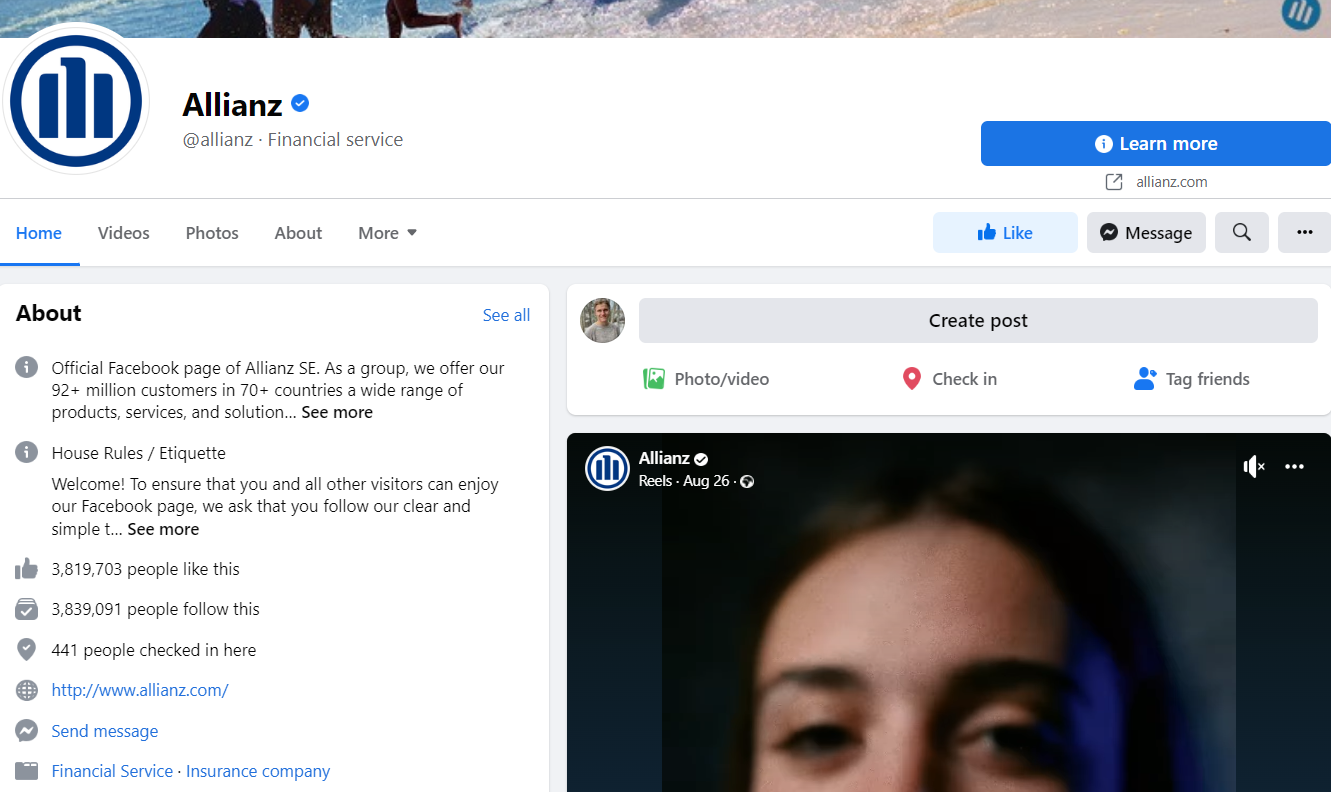Click the external link icon beside allianz.com
Screen dimensions: 1331x792
(x=1113, y=181)
